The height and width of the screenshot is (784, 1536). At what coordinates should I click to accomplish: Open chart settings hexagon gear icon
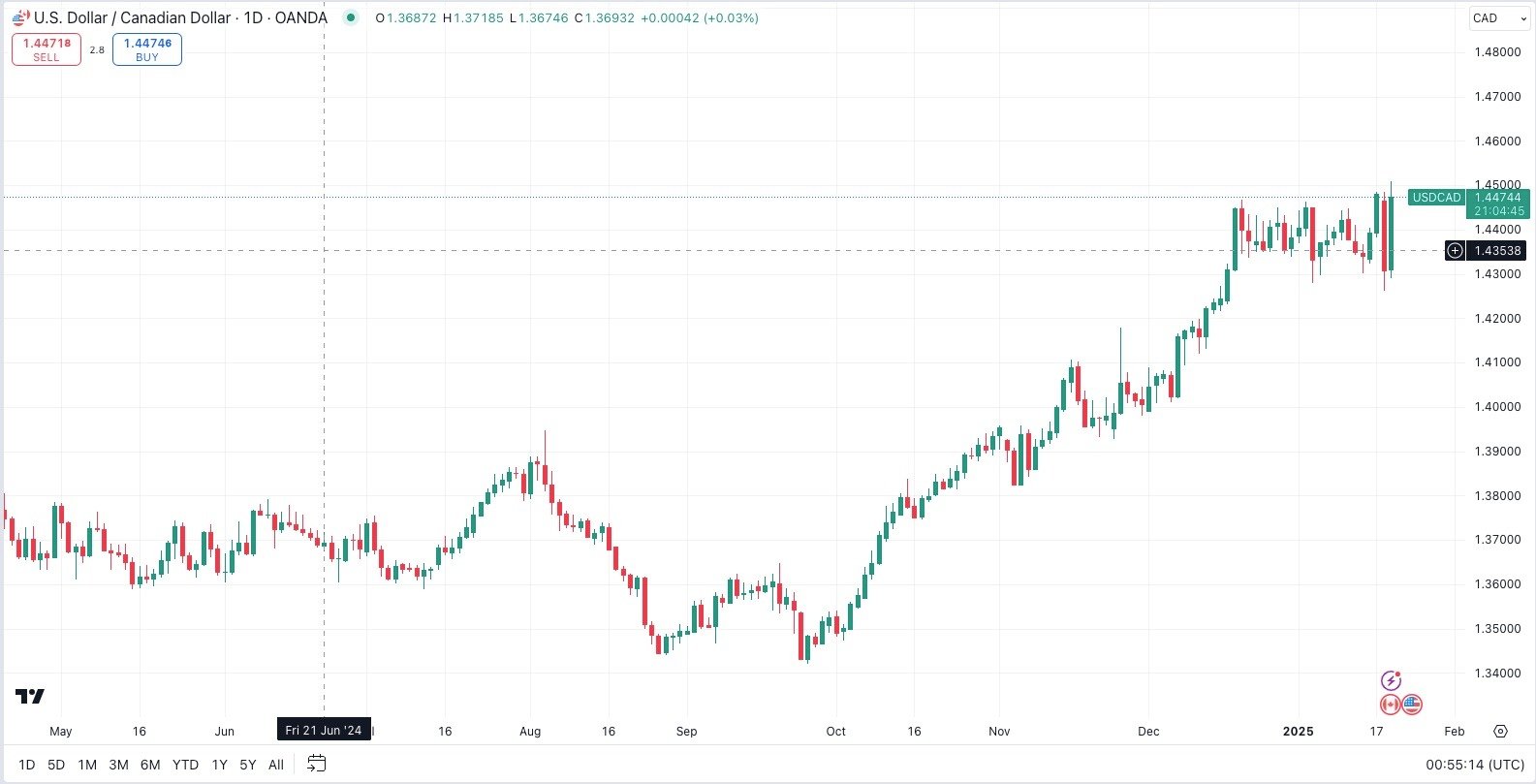click(x=1501, y=731)
